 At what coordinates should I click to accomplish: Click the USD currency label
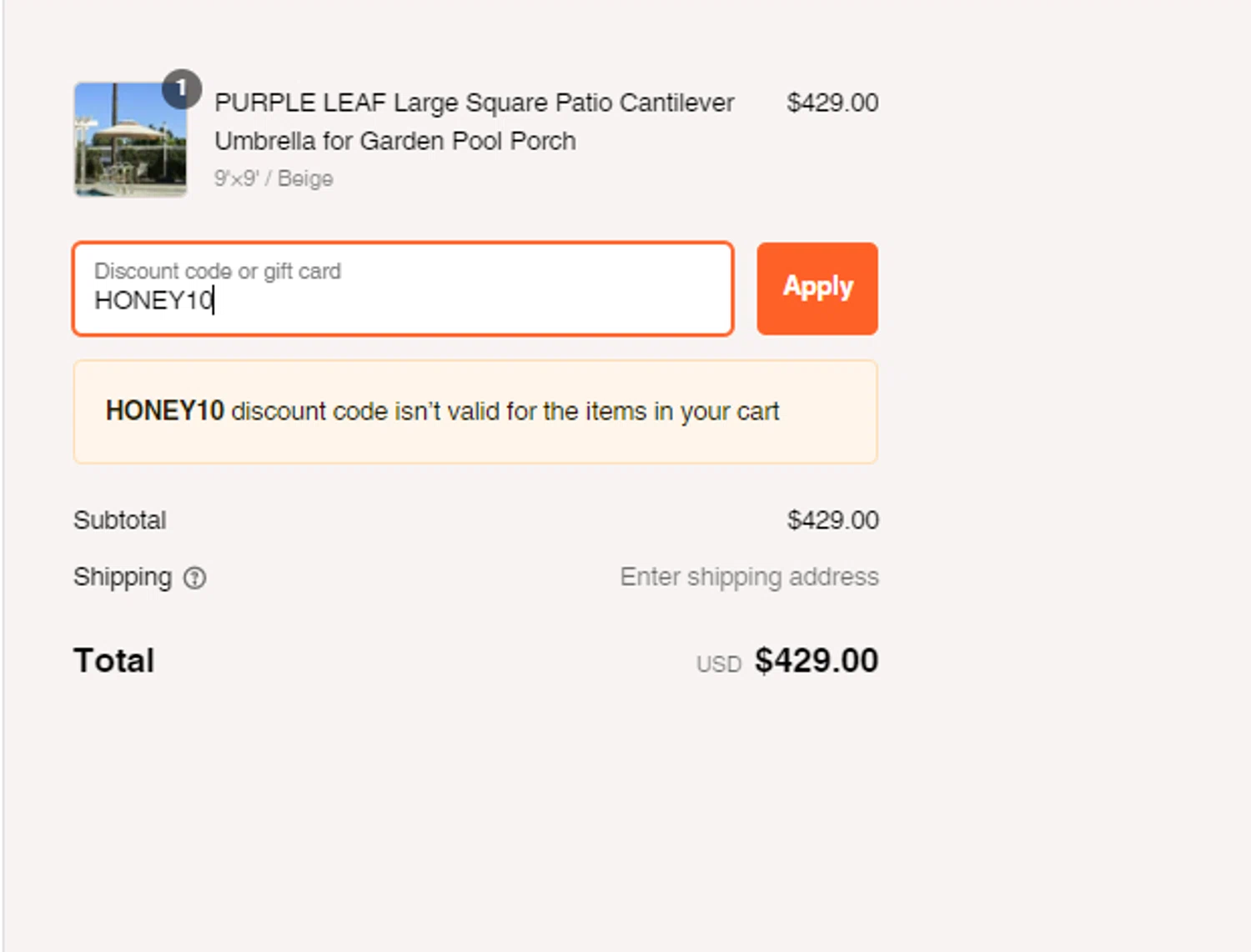[718, 664]
